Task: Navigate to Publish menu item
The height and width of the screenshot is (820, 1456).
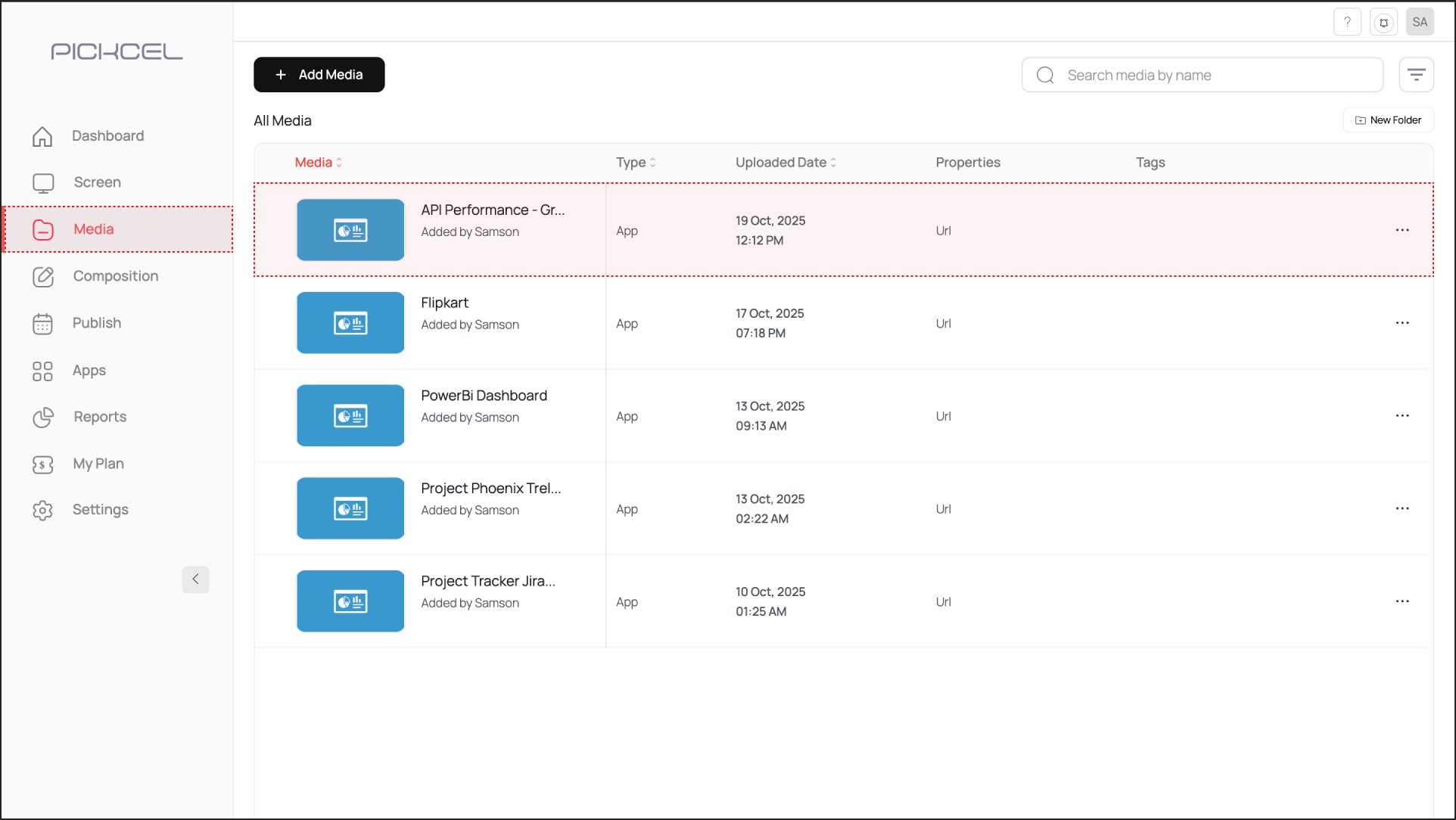Action: pyautogui.click(x=96, y=323)
